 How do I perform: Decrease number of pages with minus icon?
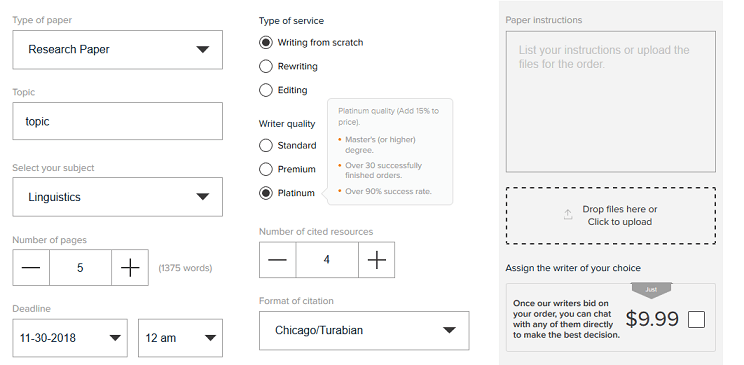point(31,268)
